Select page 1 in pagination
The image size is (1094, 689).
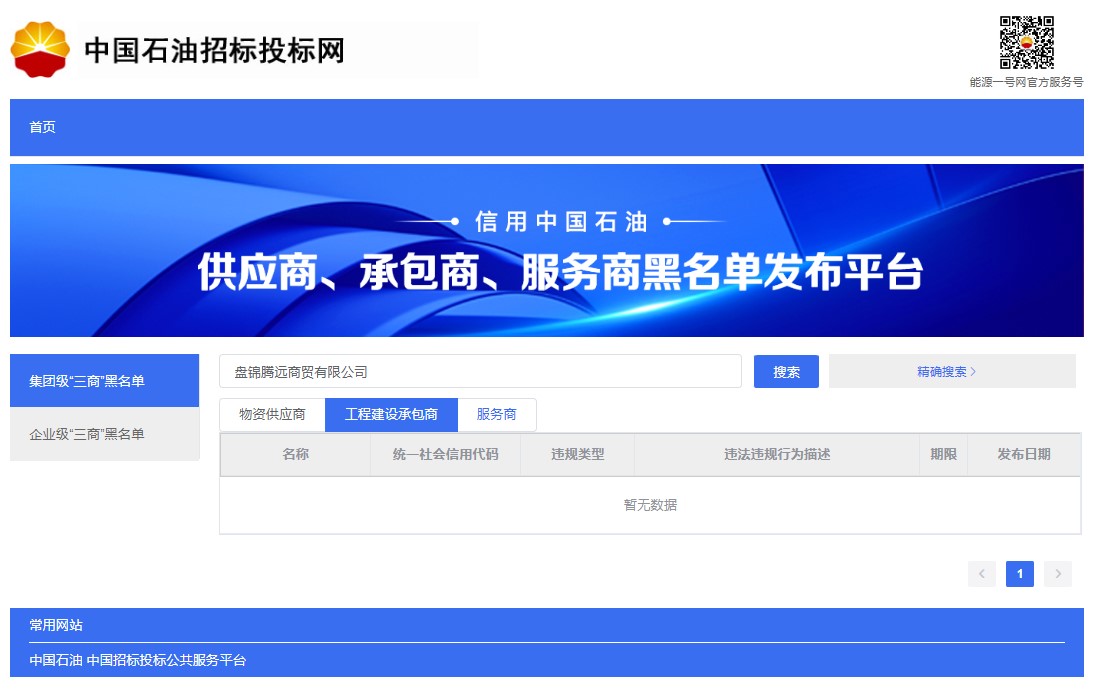click(1019, 574)
